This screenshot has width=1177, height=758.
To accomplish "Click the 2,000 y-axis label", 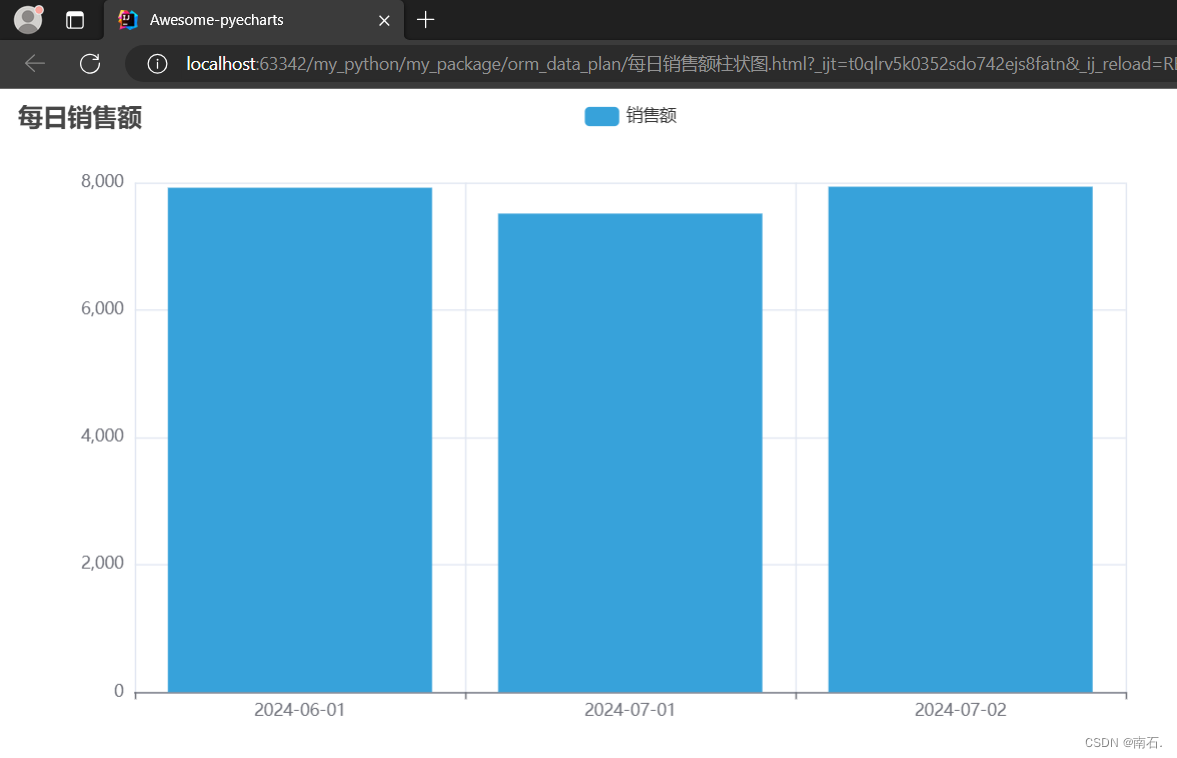I will 102,563.
